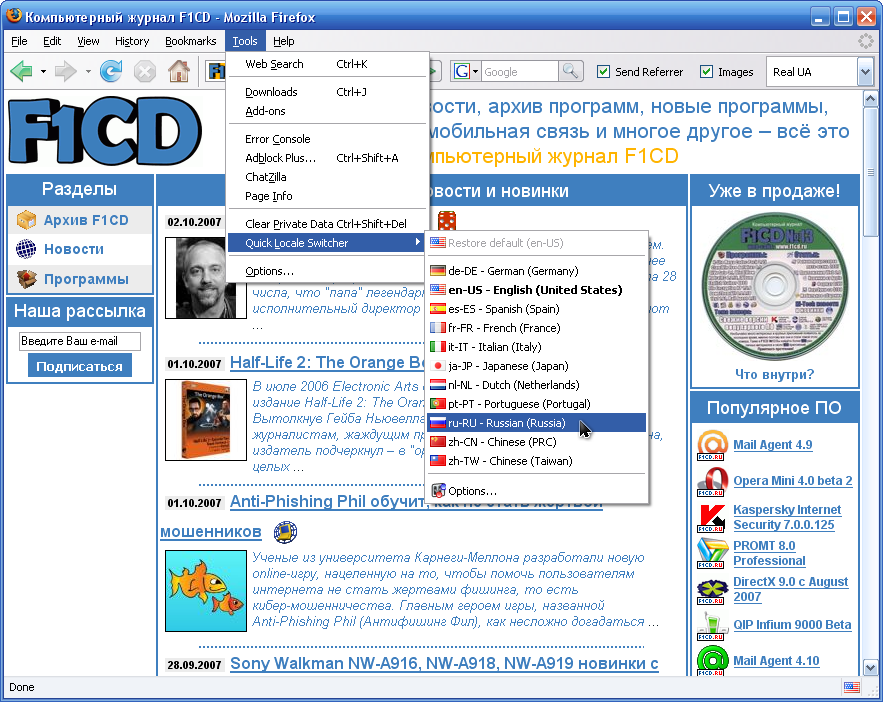Open the search engine dropdown arrow

pos(475,71)
